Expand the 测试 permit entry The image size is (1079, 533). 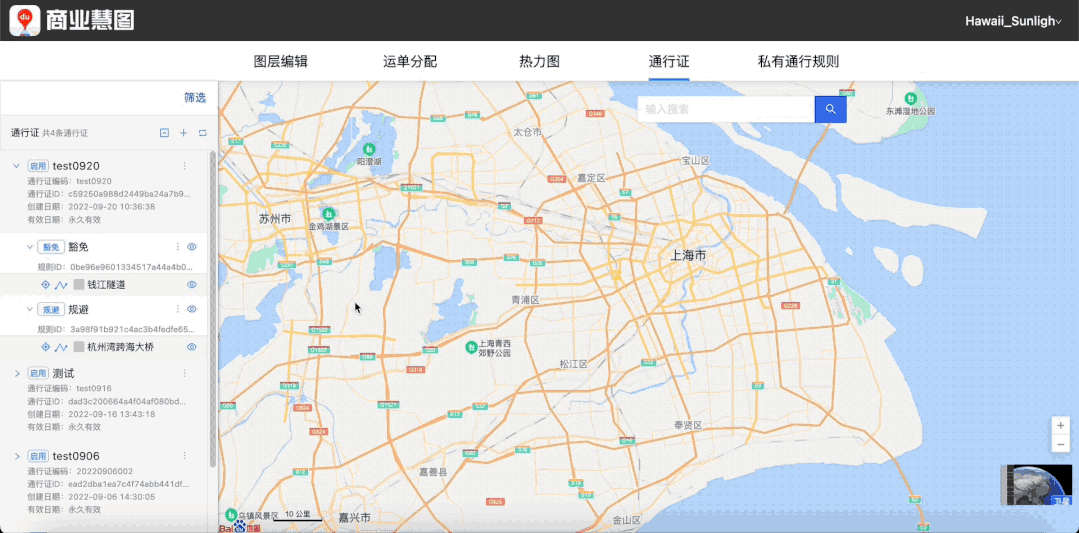pos(16,373)
